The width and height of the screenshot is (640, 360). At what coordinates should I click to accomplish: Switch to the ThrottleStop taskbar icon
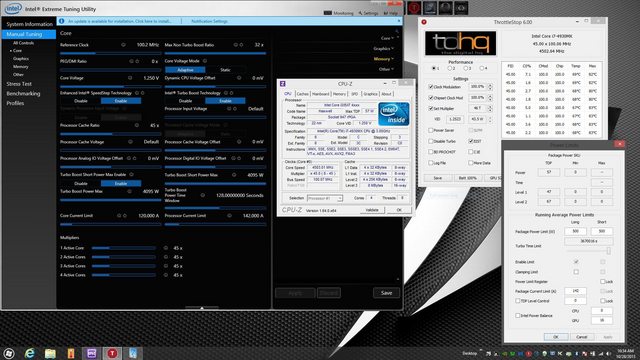click(x=112, y=353)
